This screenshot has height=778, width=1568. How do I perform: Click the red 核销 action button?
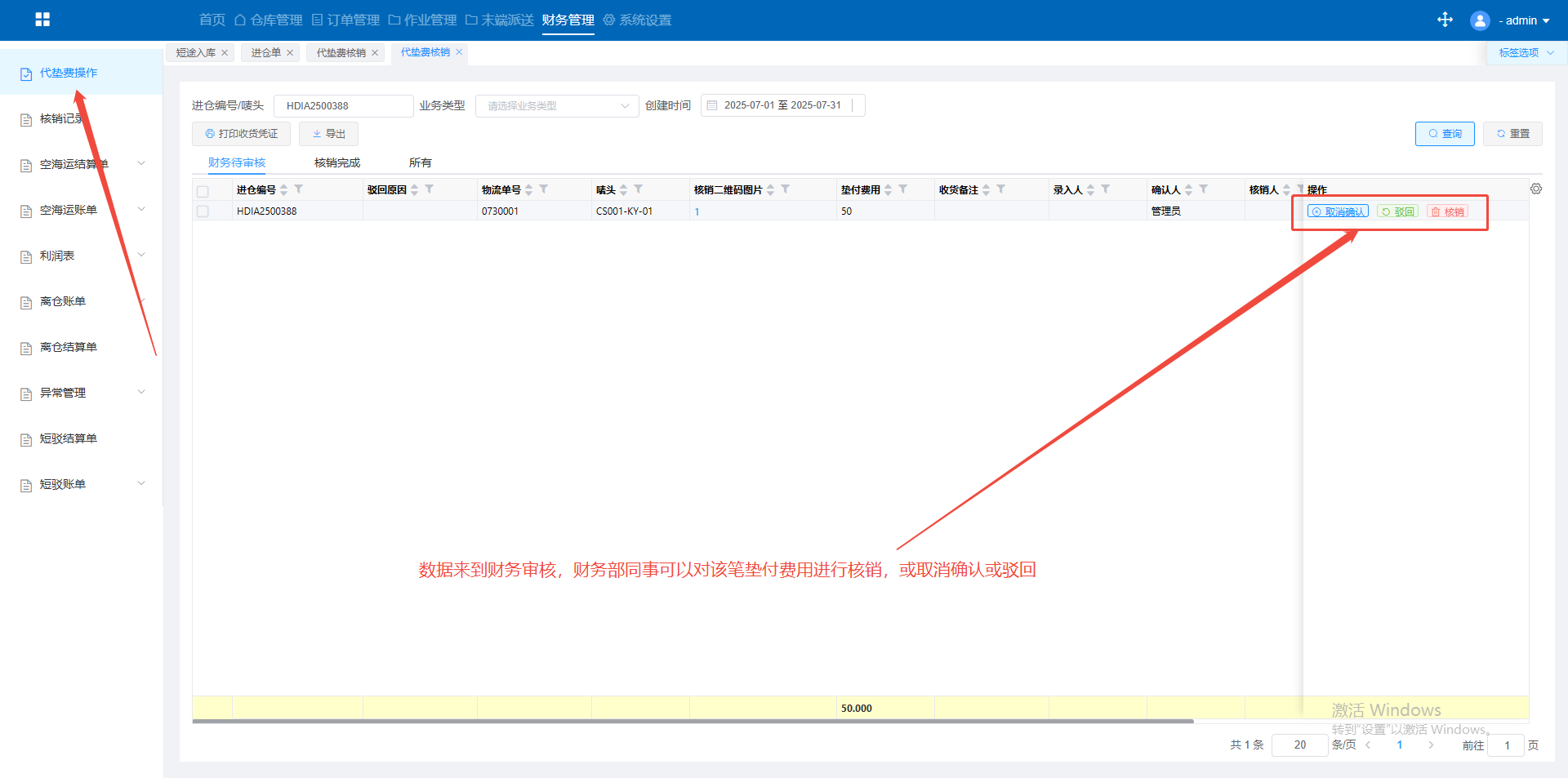1447,211
